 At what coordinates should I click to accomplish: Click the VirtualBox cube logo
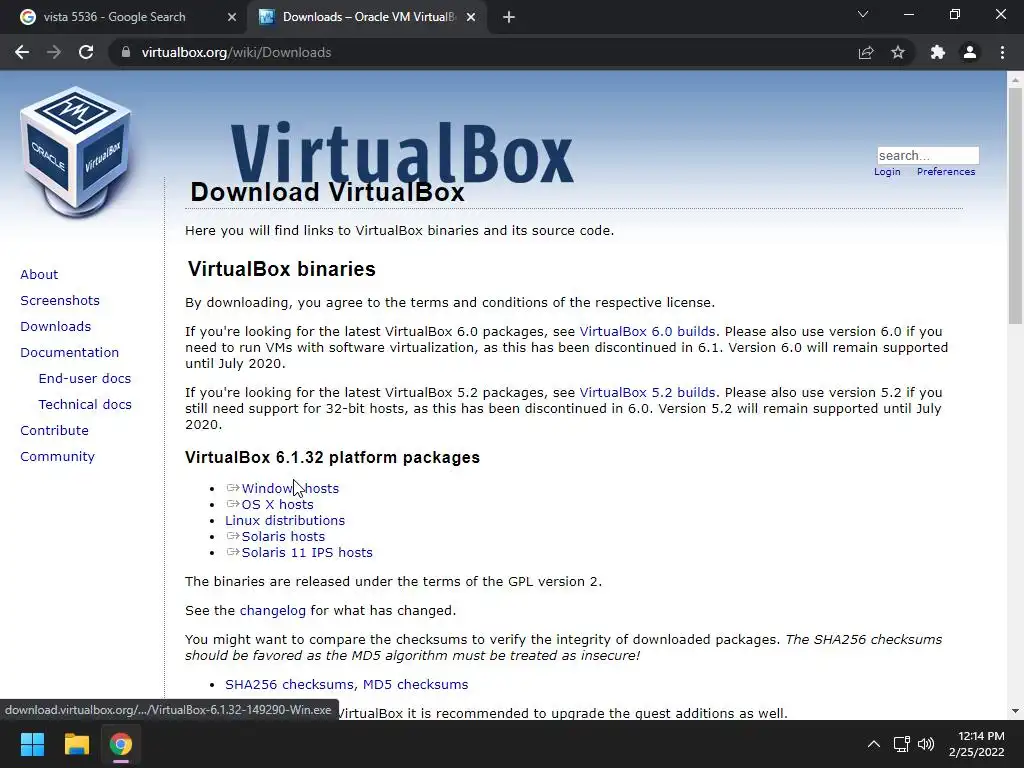click(x=76, y=152)
